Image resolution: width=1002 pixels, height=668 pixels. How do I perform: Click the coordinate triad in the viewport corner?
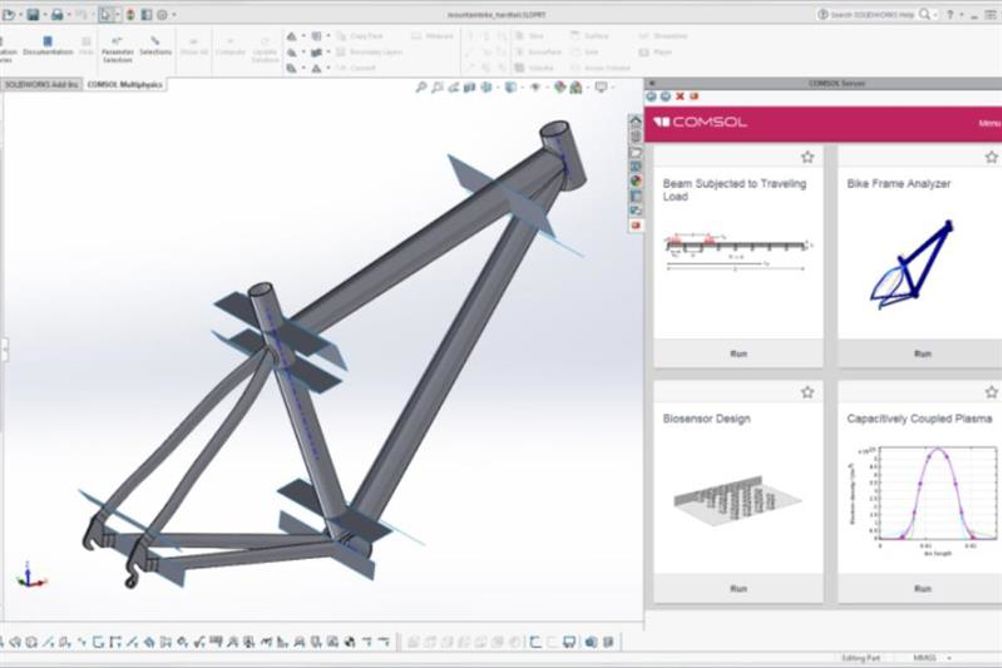point(30,575)
